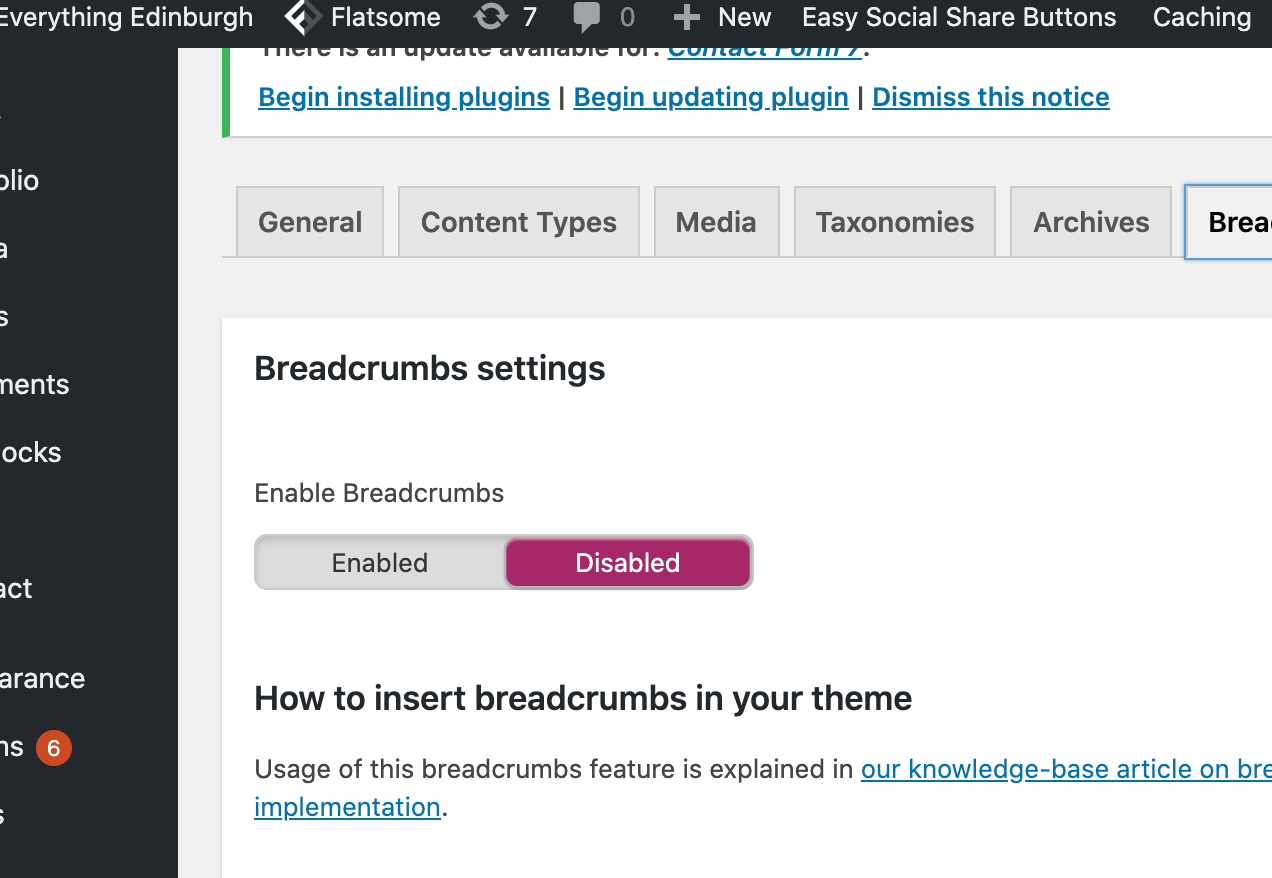Switch to the General tab
Viewport: 1272px width, 878px height.
pos(310,222)
